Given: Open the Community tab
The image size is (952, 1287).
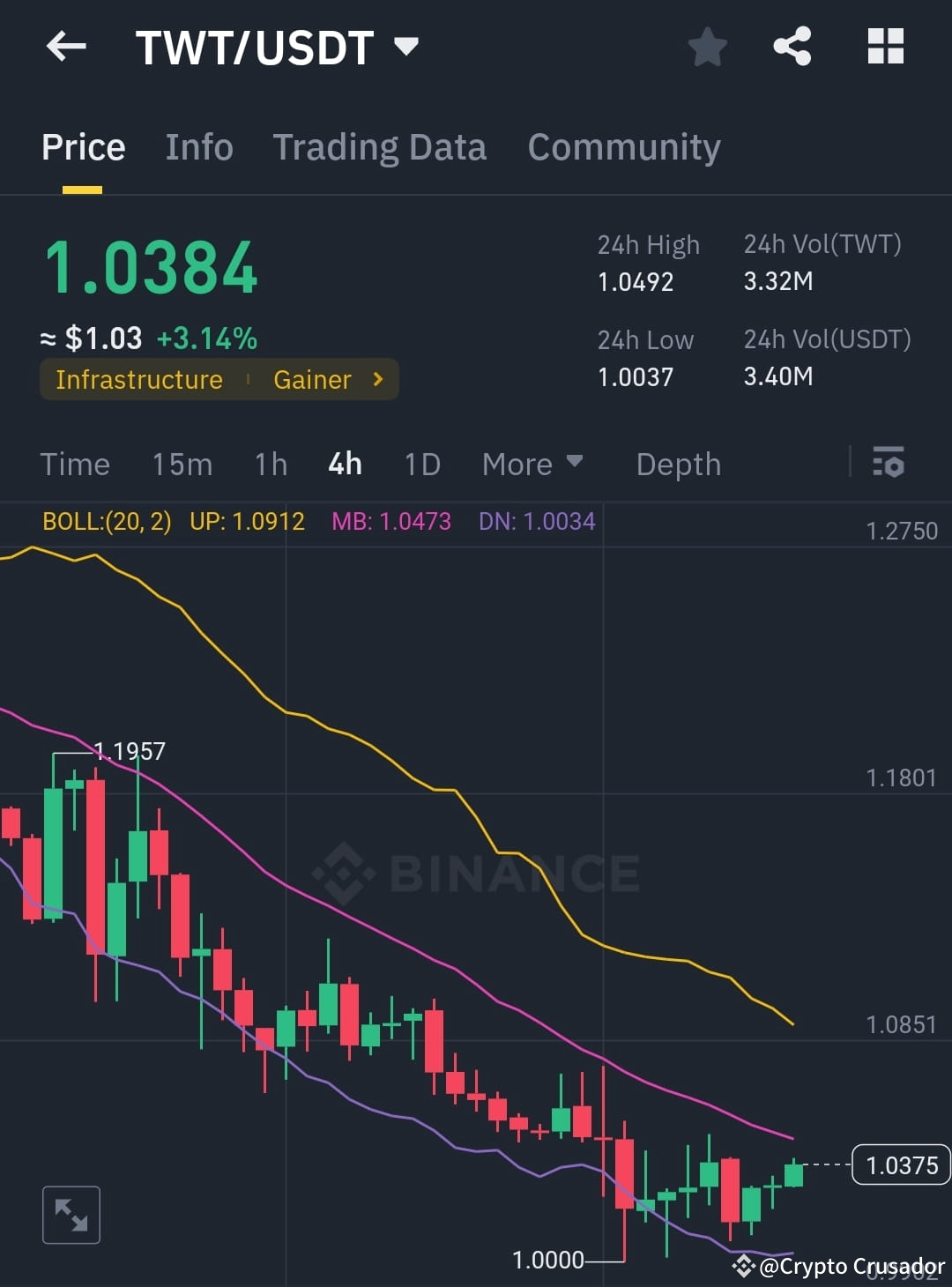Looking at the screenshot, I should pos(623,147).
